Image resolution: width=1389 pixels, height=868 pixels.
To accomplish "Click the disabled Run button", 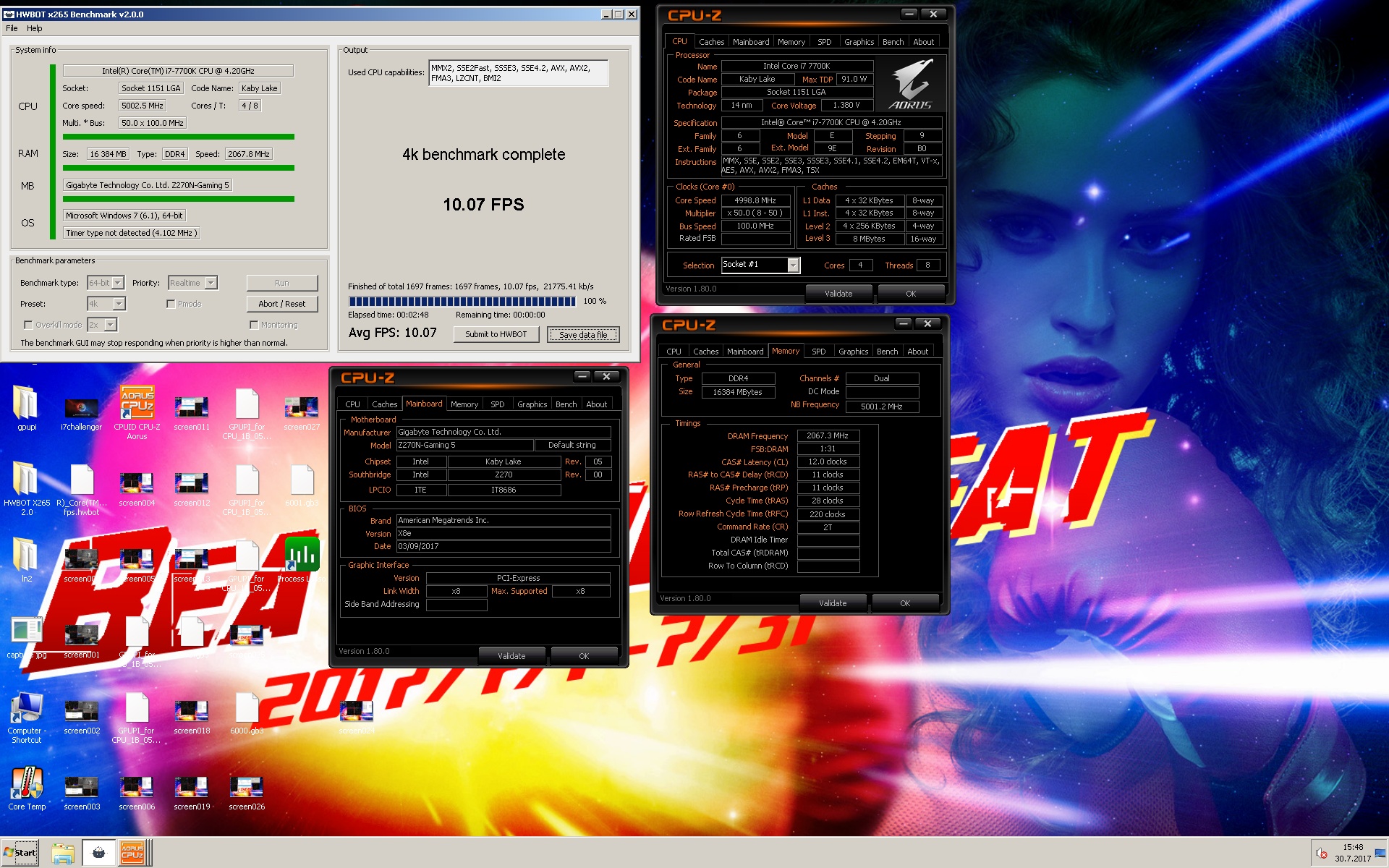I will point(281,283).
